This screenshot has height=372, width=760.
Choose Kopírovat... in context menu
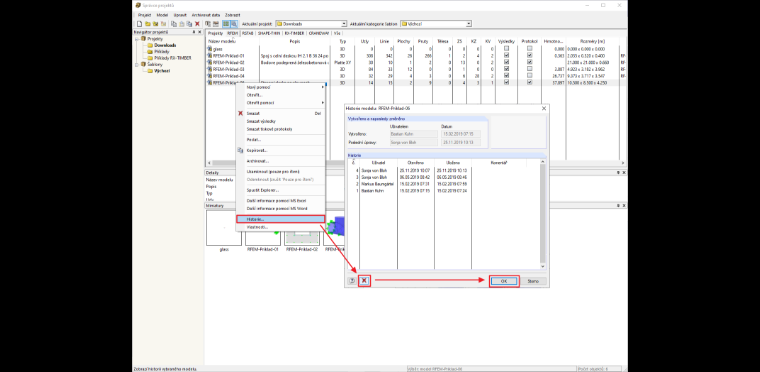tap(281, 150)
